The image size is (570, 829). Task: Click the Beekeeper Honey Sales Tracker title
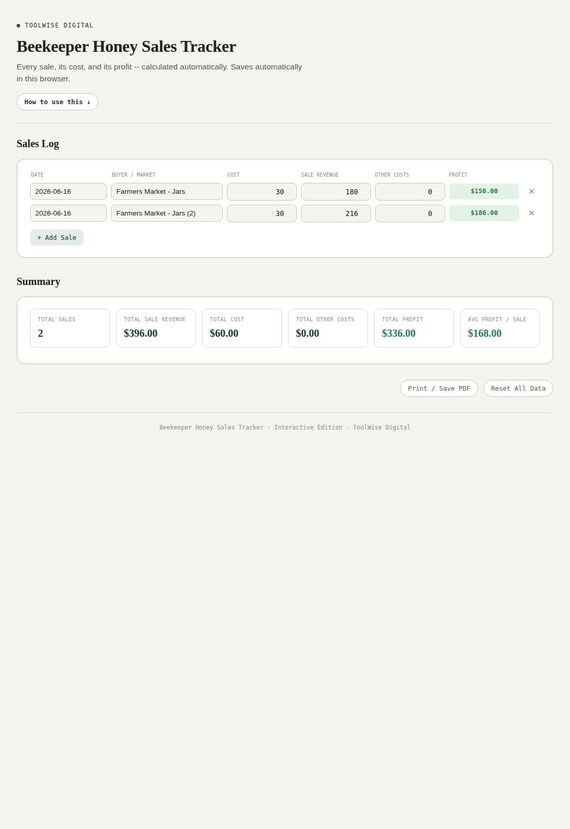click(x=126, y=47)
